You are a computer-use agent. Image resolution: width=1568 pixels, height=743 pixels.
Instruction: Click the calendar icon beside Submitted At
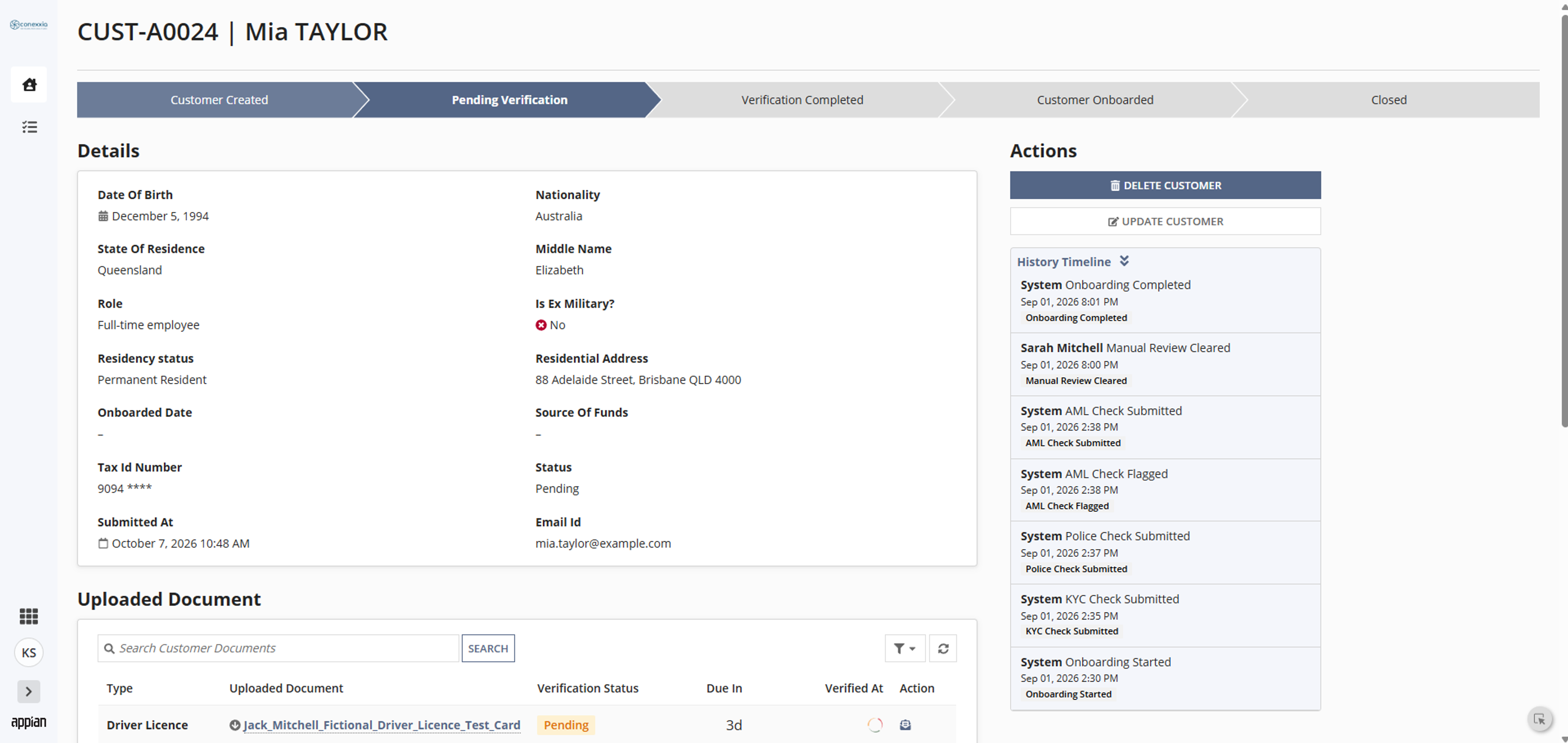(x=103, y=543)
